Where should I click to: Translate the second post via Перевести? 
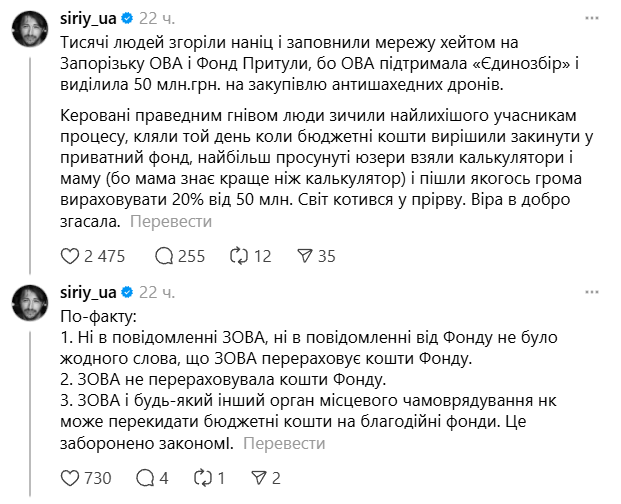click(284, 444)
